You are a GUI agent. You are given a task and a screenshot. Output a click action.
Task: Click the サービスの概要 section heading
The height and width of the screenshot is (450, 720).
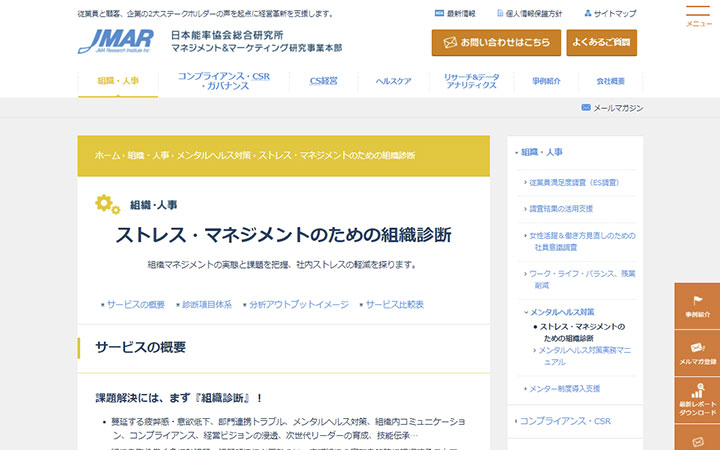pos(141,347)
